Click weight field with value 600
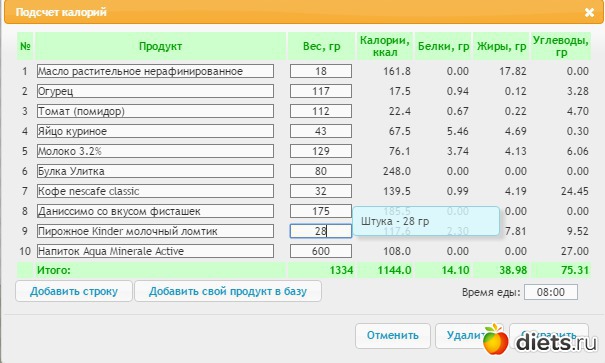 [x=321, y=251]
